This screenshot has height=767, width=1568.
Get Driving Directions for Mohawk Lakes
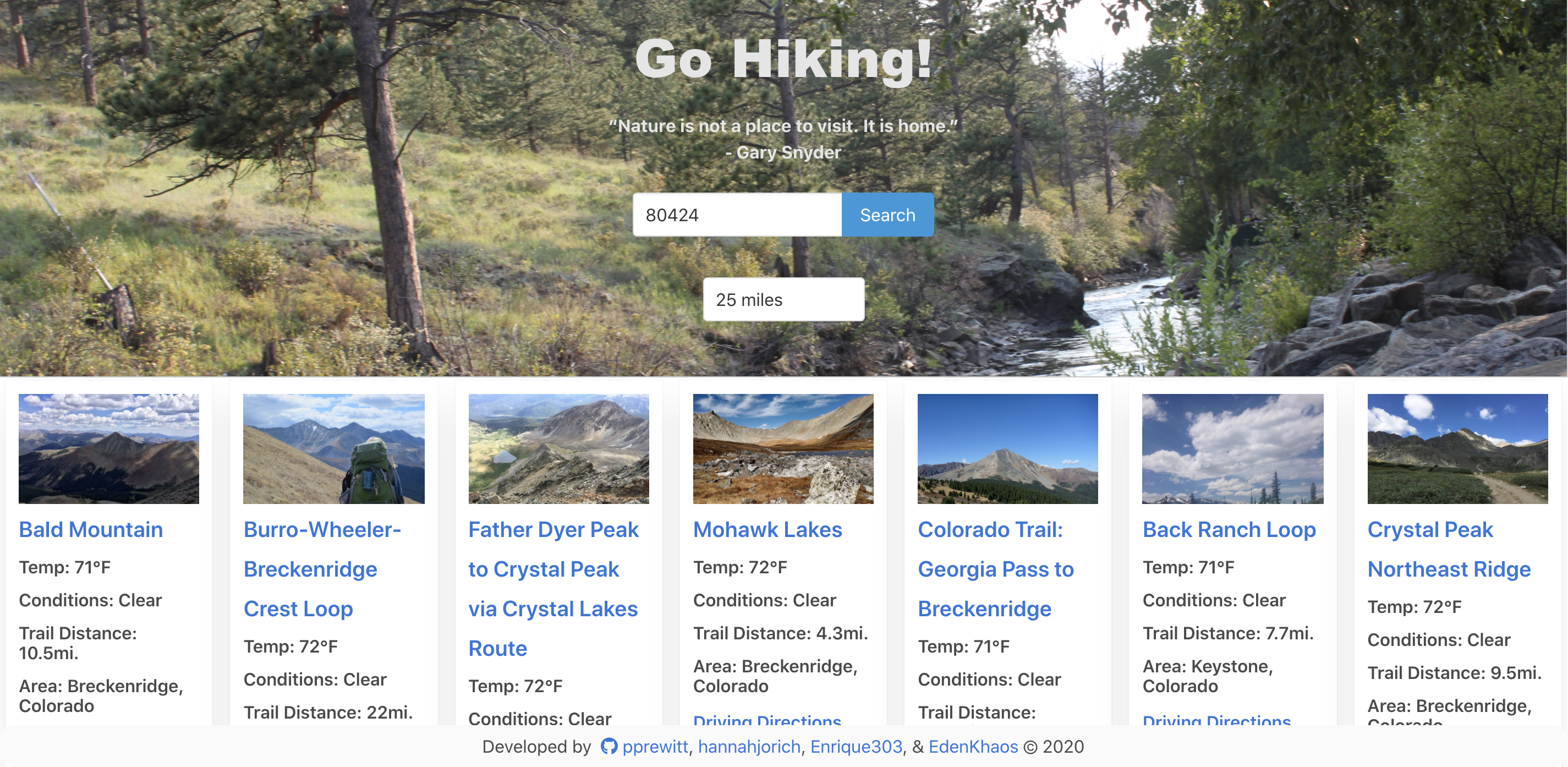click(x=767, y=721)
